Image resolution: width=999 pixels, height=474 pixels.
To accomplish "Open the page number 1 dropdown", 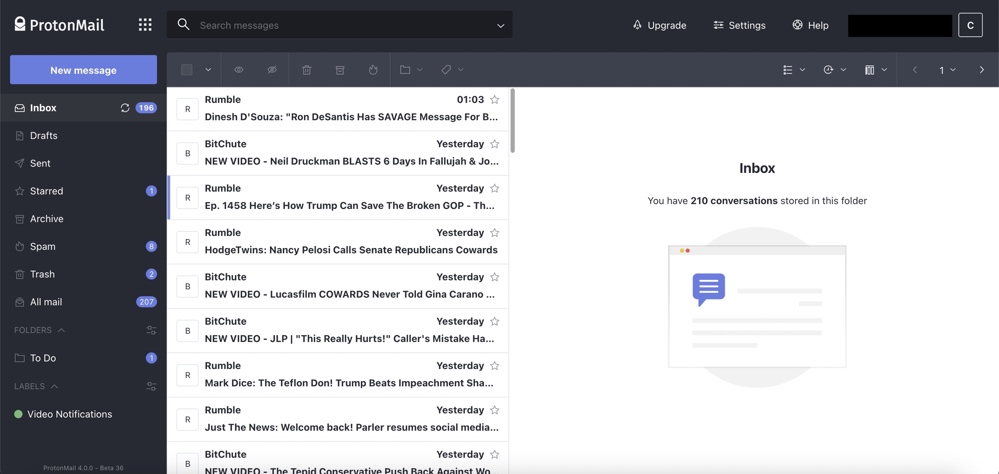I will (947, 70).
